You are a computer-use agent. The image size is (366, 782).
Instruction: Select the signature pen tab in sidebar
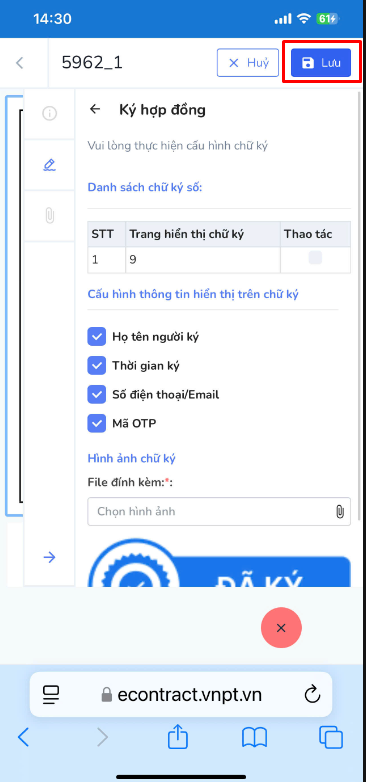[49, 165]
